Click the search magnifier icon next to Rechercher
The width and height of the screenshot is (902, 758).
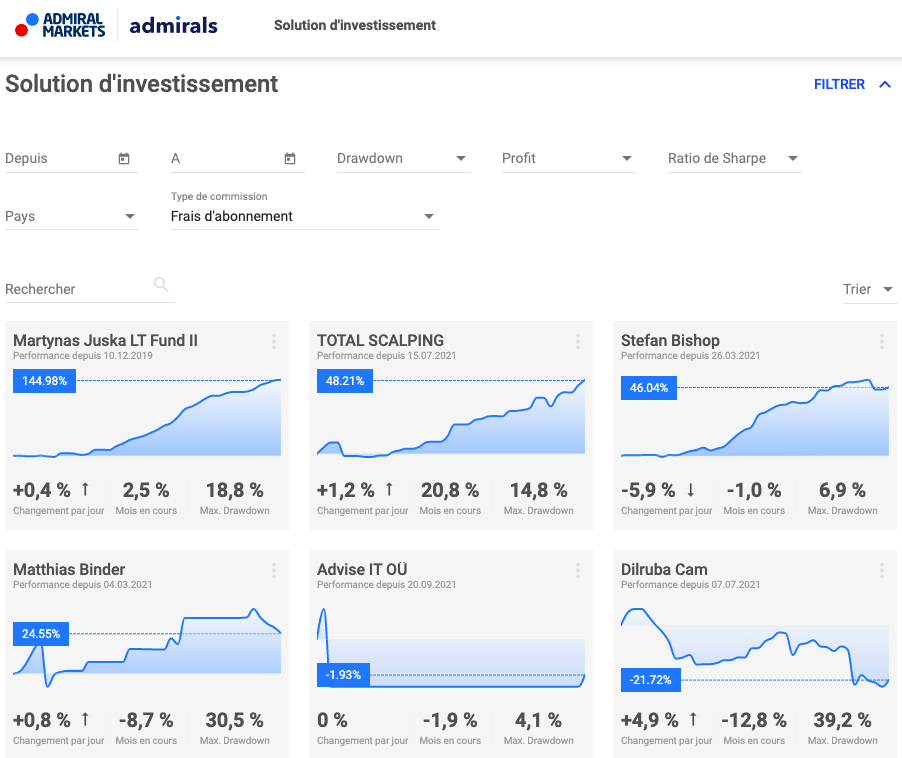pyautogui.click(x=161, y=285)
